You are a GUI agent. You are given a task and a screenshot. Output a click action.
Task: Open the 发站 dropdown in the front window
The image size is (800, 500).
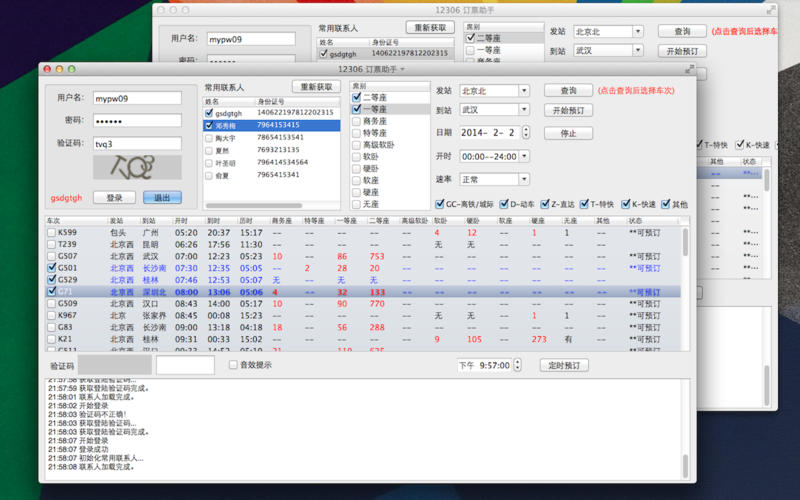coord(524,91)
